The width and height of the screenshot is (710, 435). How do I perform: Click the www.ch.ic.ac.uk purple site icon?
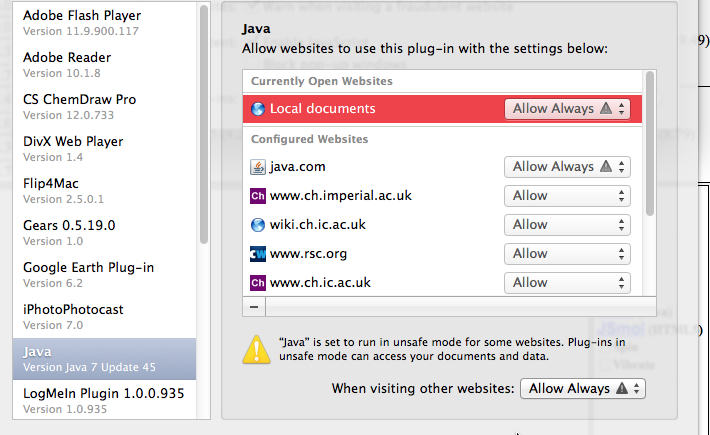tap(258, 283)
